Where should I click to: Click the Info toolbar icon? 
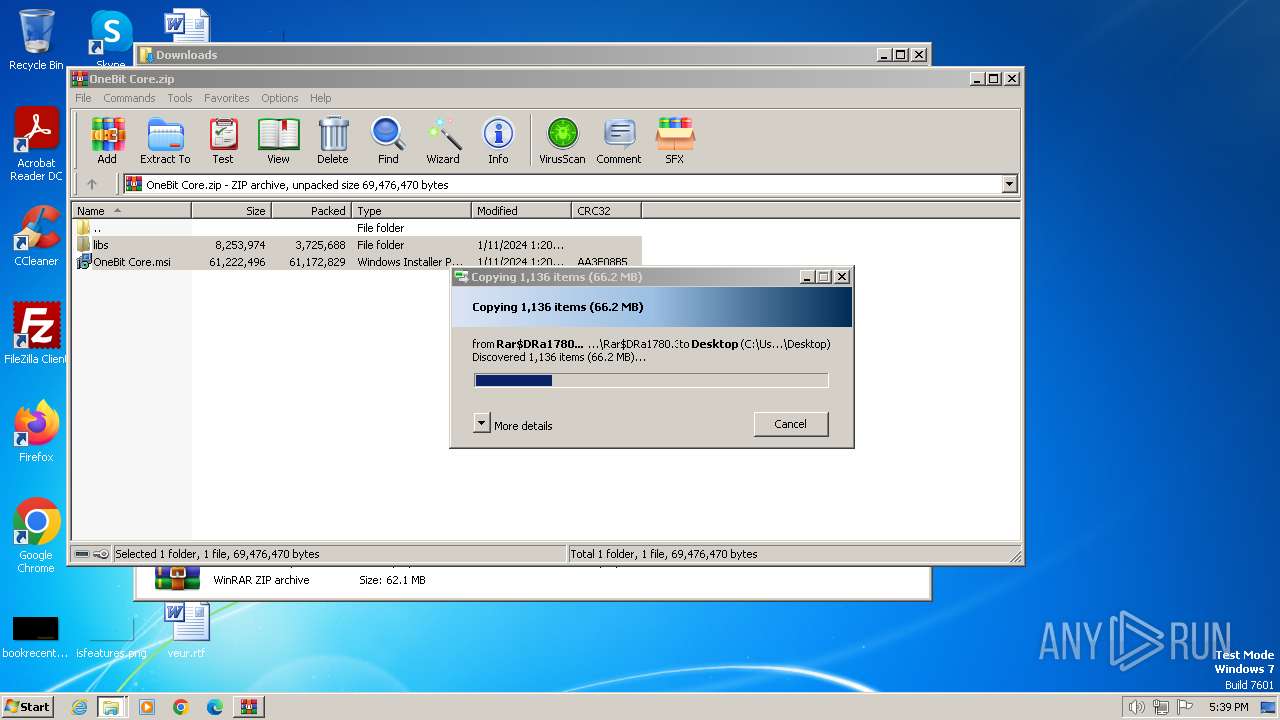point(498,141)
